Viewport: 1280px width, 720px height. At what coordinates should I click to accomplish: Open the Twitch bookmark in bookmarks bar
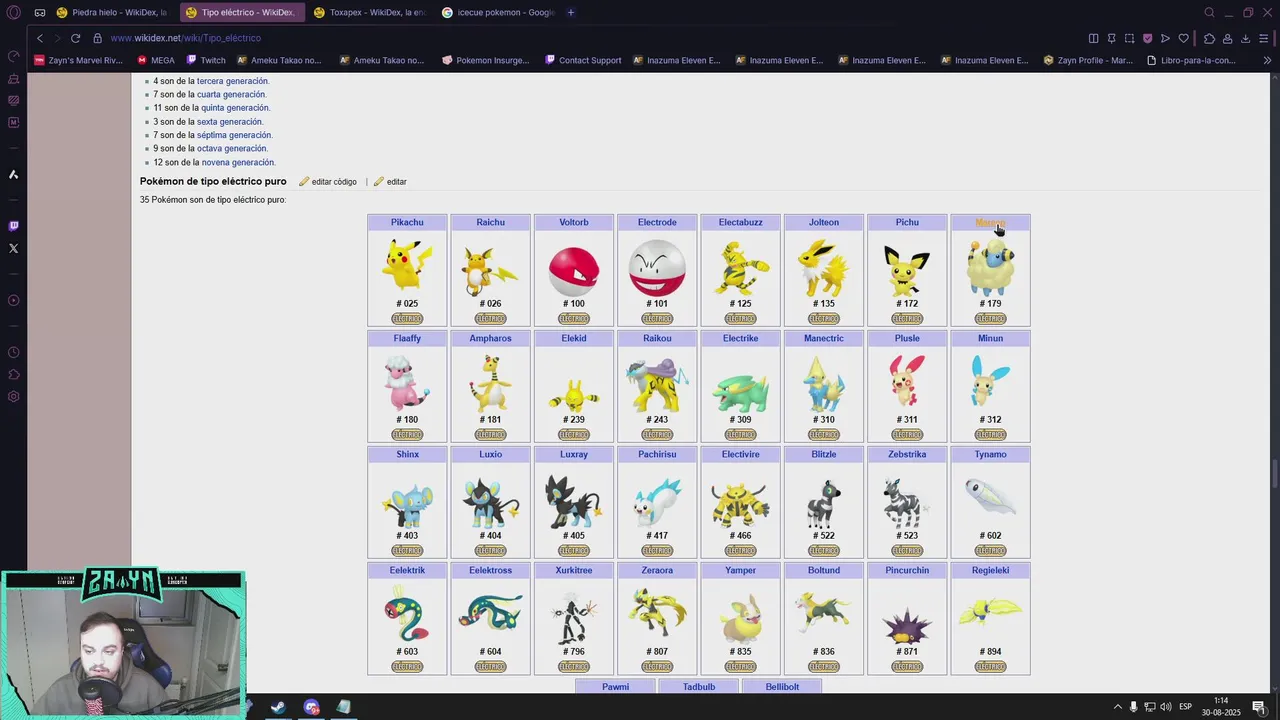coord(206,60)
